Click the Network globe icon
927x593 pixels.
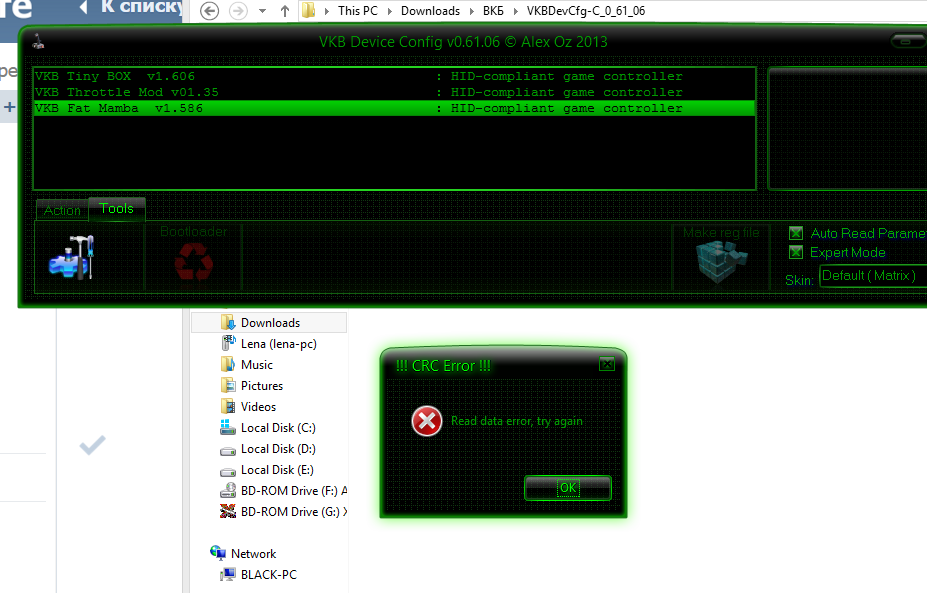pyautogui.click(x=218, y=553)
